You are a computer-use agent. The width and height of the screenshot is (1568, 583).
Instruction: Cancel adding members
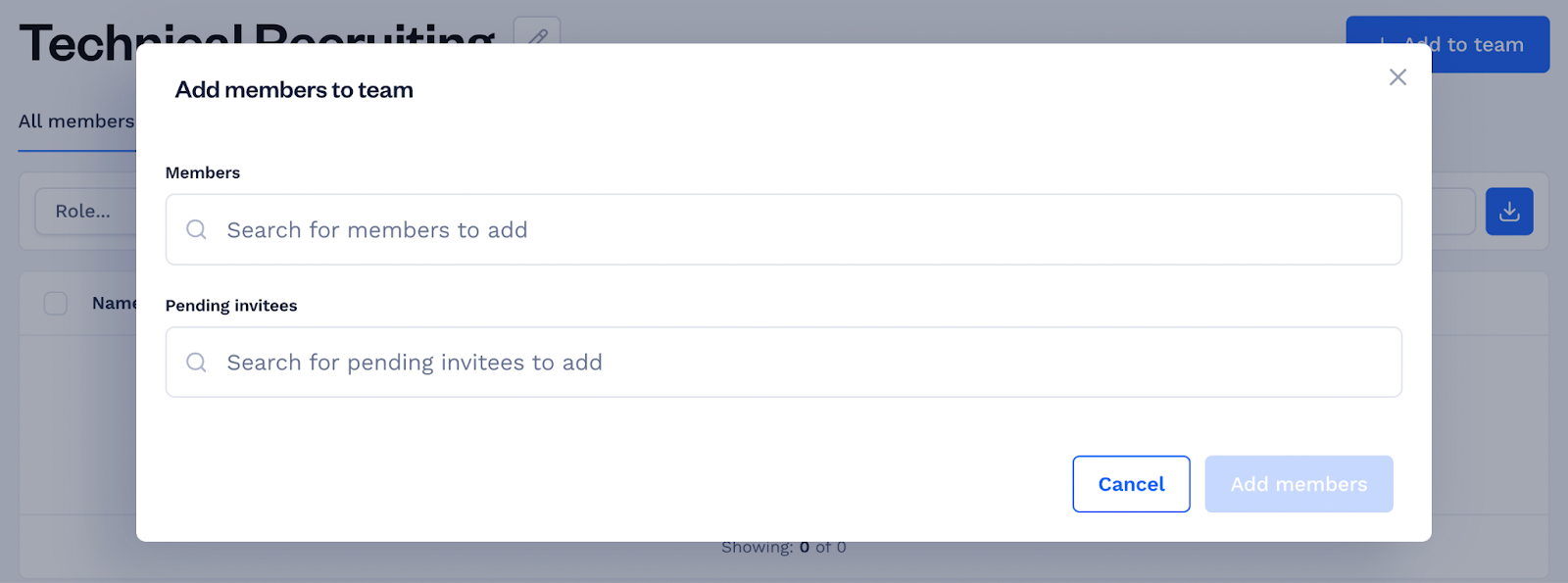pyautogui.click(x=1131, y=484)
